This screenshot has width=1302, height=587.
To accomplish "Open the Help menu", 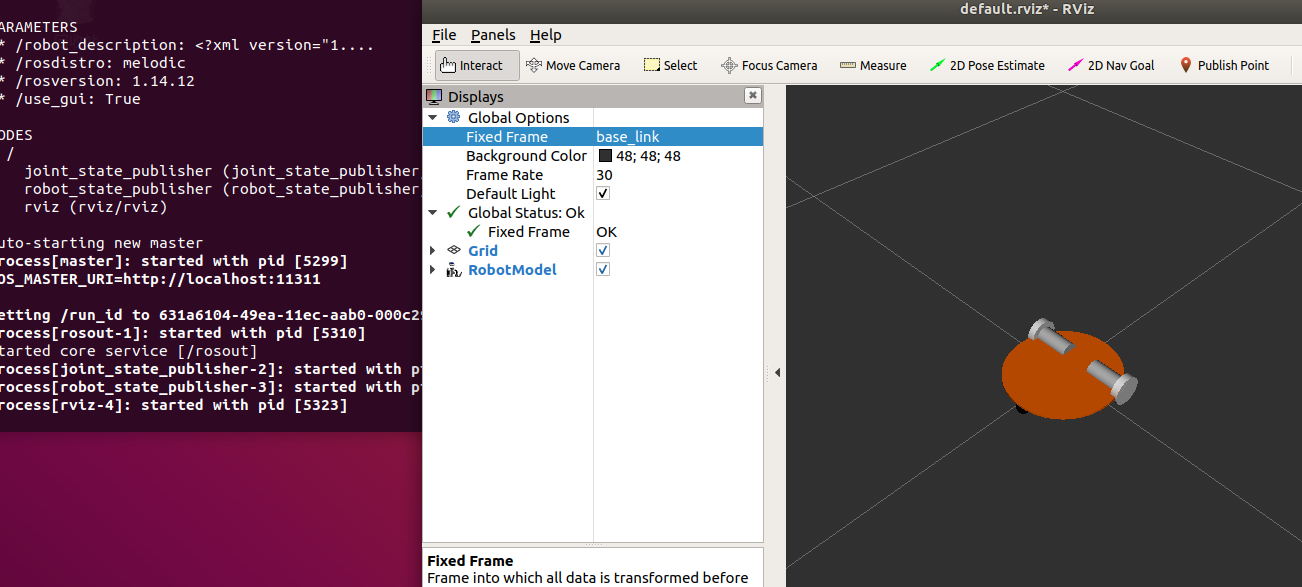I will (545, 34).
